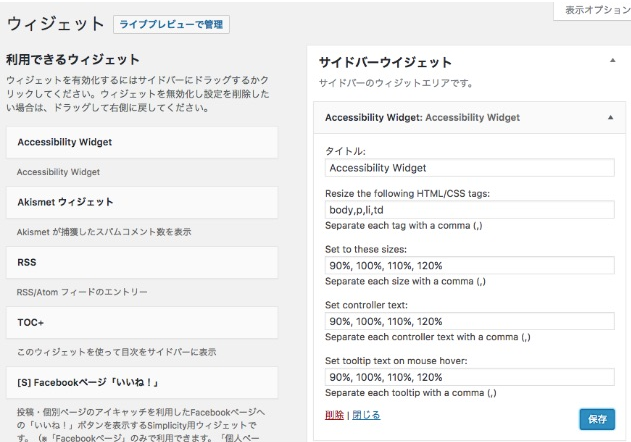Click 'Separate each tag with a comma' hint
Screen dimensions: 631x442
tap(404, 225)
